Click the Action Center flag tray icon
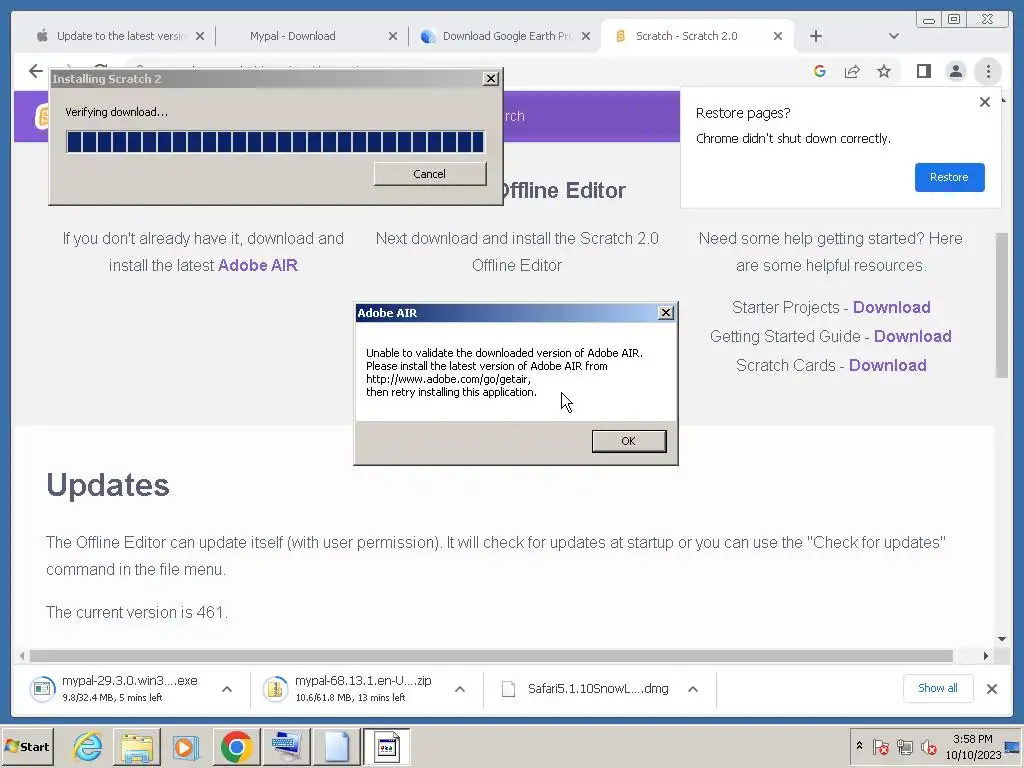This screenshot has height=768, width=1024. [880, 746]
